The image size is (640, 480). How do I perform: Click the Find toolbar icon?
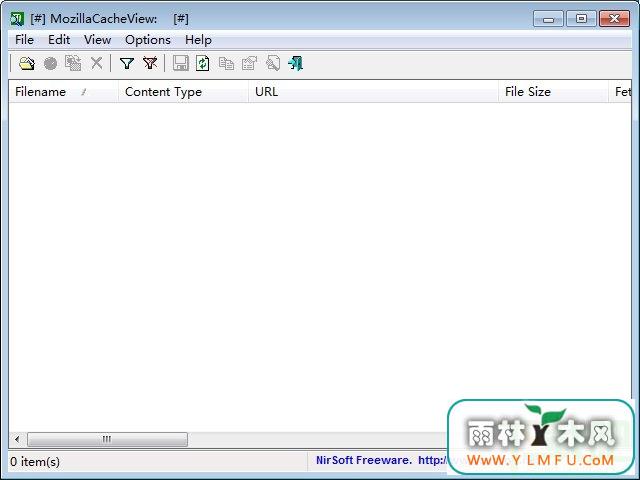273,64
